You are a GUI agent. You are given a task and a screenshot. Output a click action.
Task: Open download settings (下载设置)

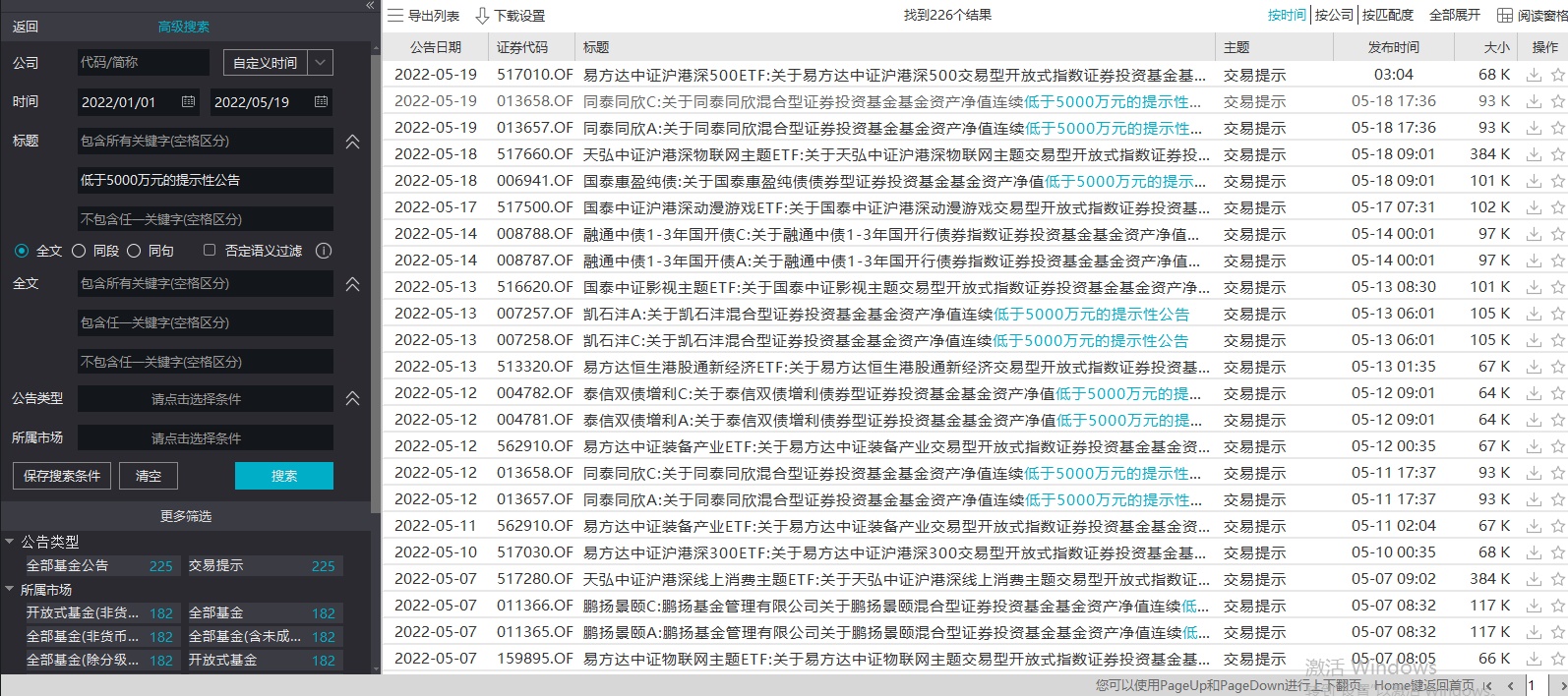(x=482, y=16)
